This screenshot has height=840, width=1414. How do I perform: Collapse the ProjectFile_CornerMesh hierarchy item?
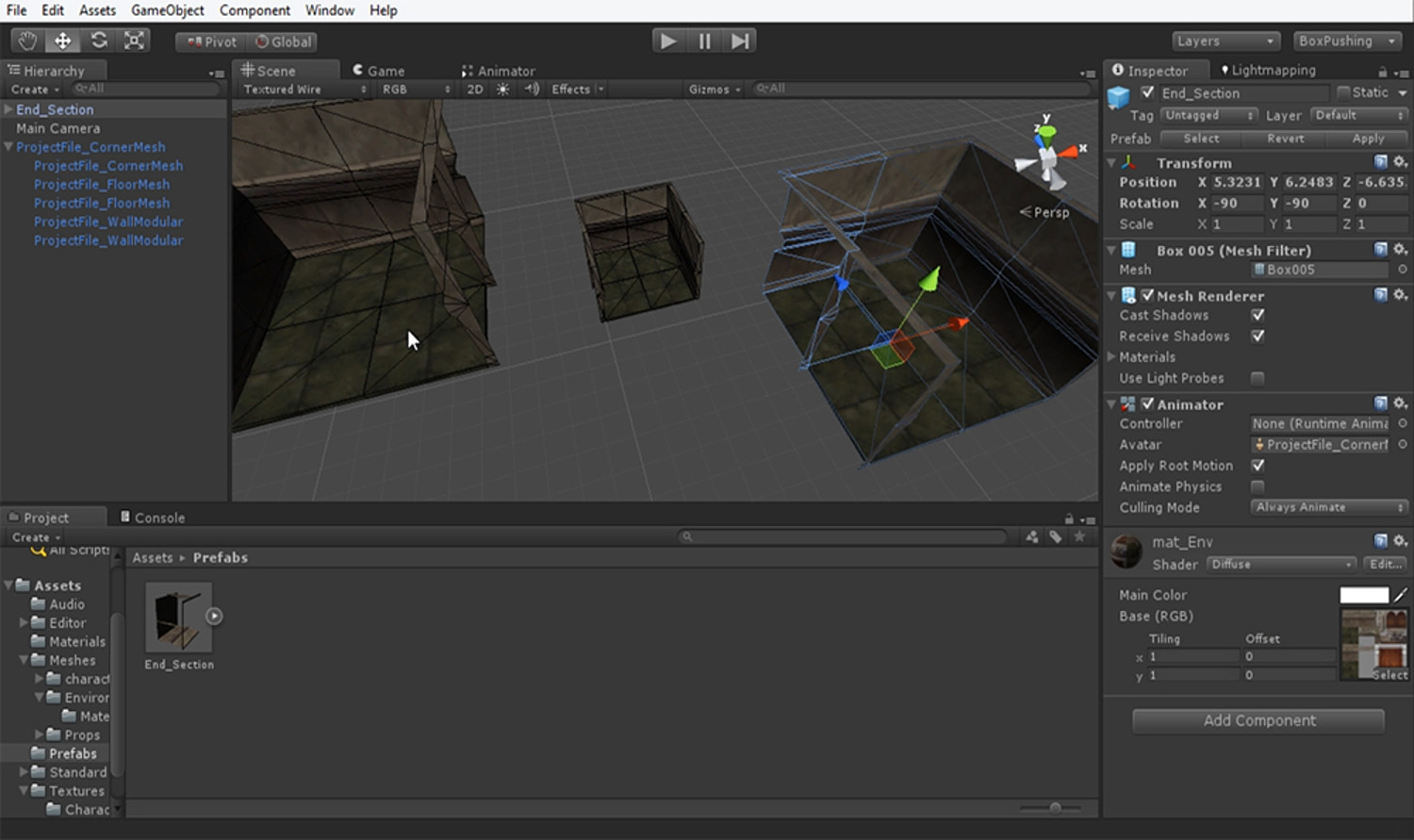(x=8, y=147)
